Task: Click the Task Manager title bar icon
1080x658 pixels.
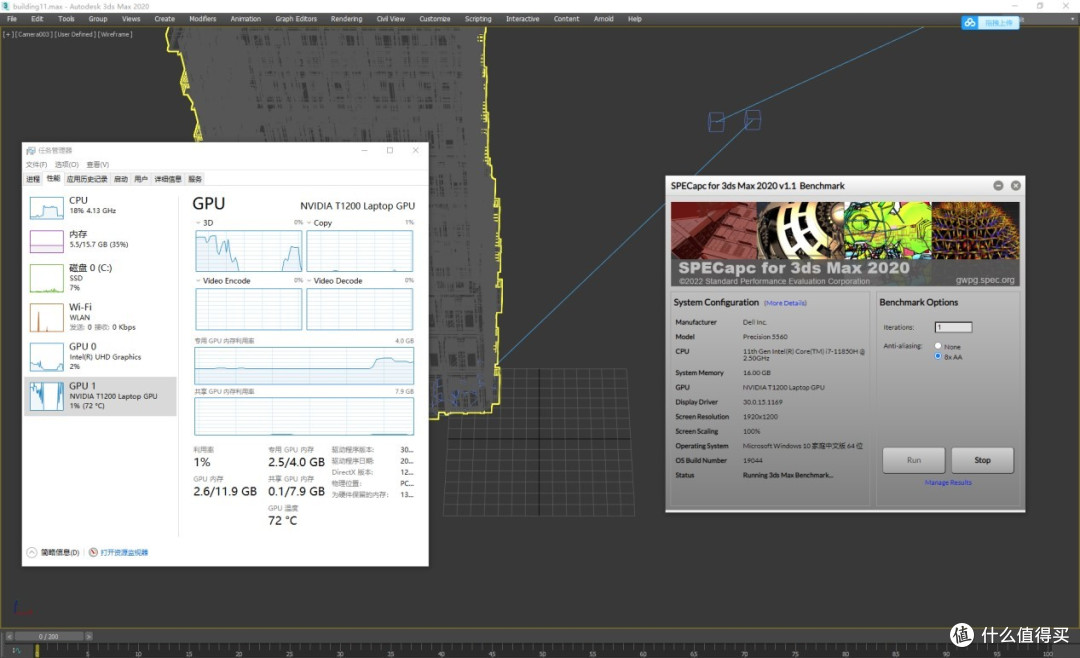Action: tap(30, 150)
